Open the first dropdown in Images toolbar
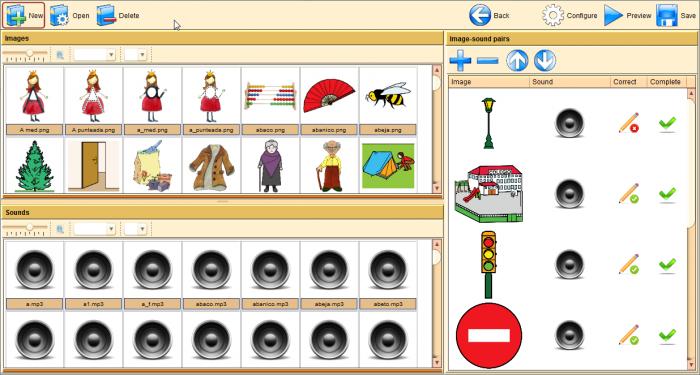The width and height of the screenshot is (700, 375). click(x=95, y=55)
